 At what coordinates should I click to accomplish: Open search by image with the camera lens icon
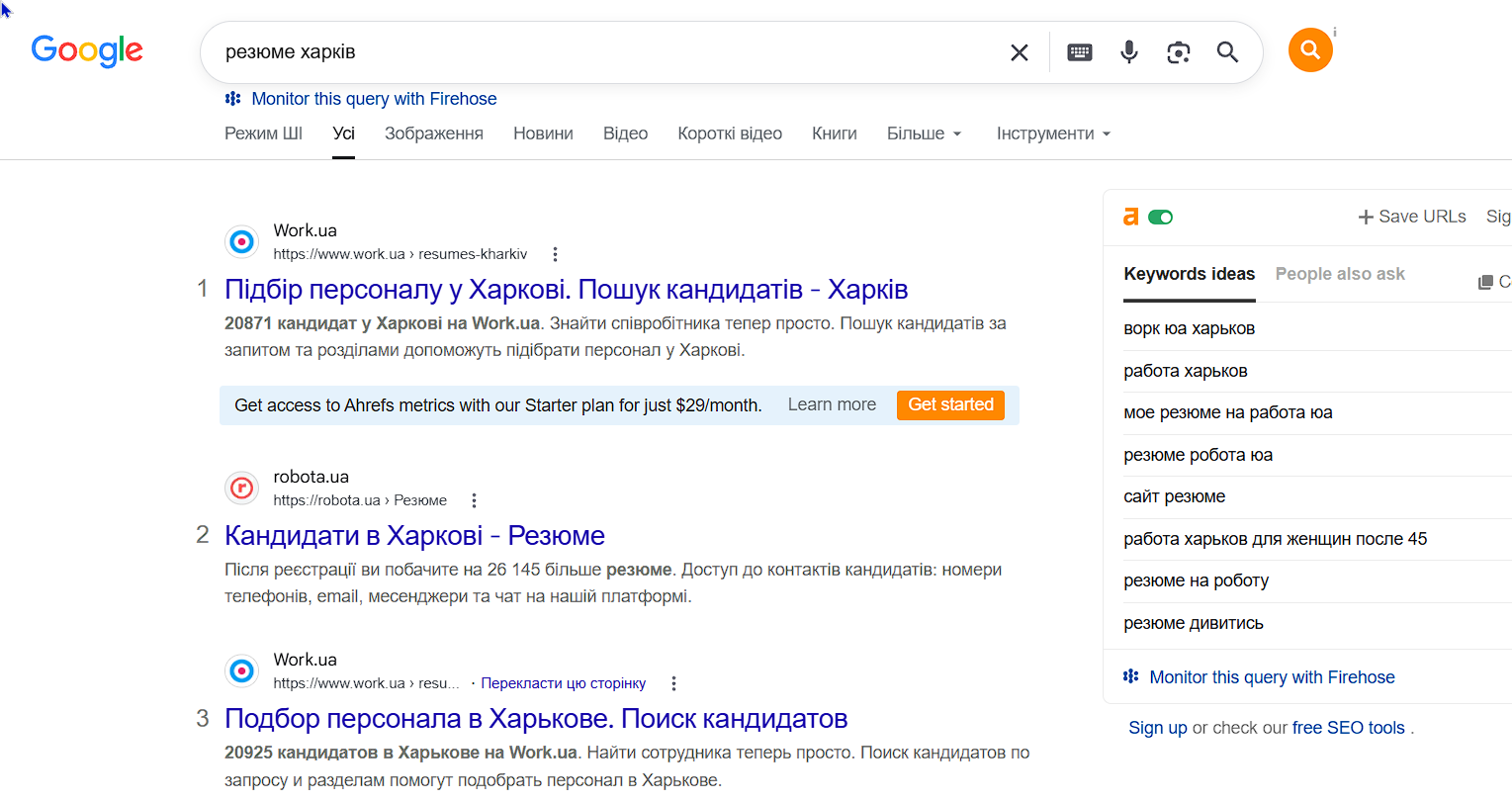coord(1178,52)
